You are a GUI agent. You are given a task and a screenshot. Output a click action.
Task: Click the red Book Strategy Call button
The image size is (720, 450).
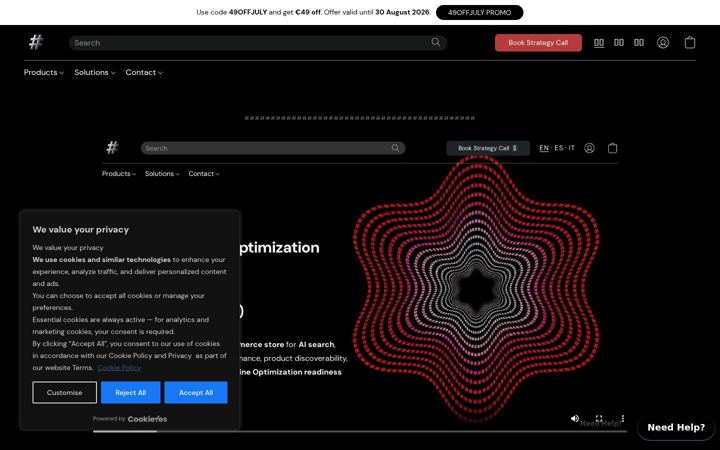coord(538,43)
